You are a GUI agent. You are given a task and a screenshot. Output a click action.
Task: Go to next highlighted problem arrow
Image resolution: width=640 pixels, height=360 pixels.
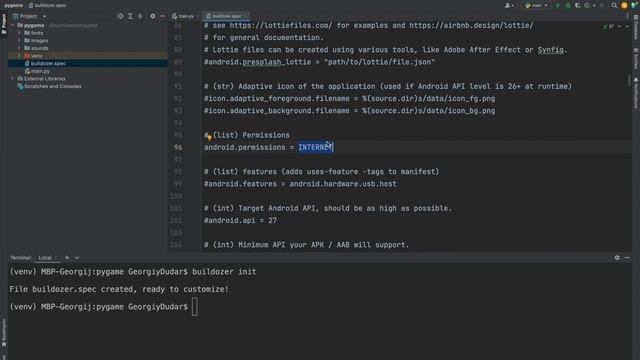pyautogui.click(x=627, y=26)
